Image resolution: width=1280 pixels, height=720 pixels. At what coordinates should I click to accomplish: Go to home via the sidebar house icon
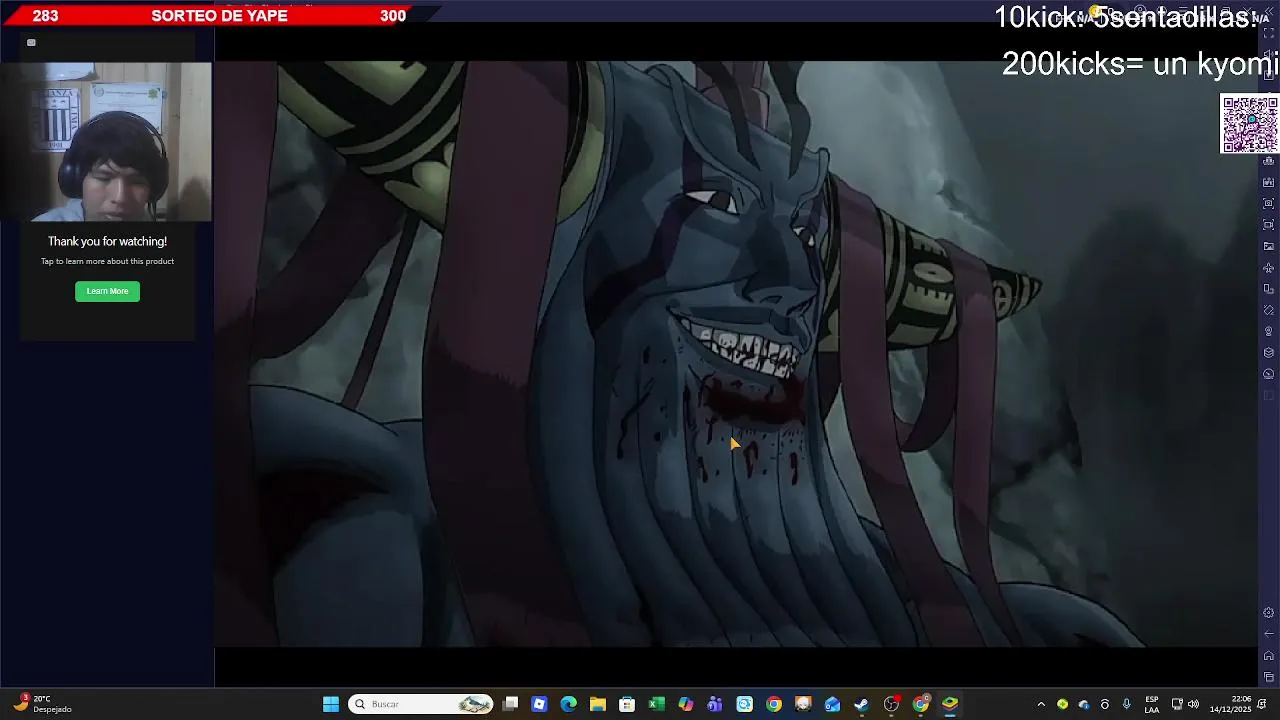click(1269, 655)
